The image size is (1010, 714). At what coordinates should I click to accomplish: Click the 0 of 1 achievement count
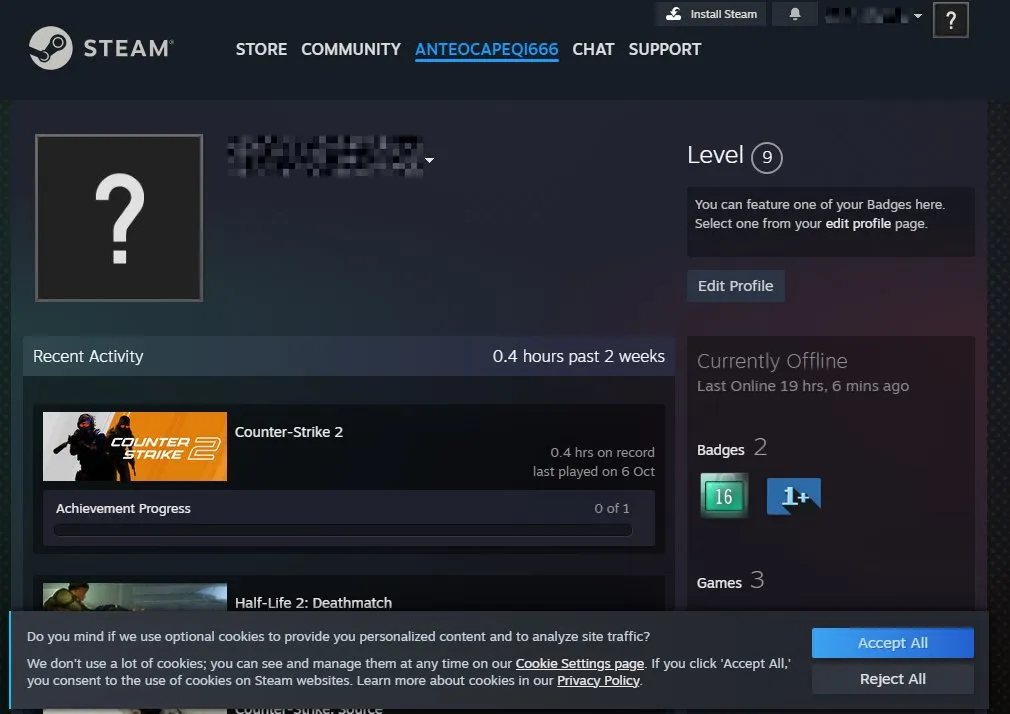pos(612,508)
